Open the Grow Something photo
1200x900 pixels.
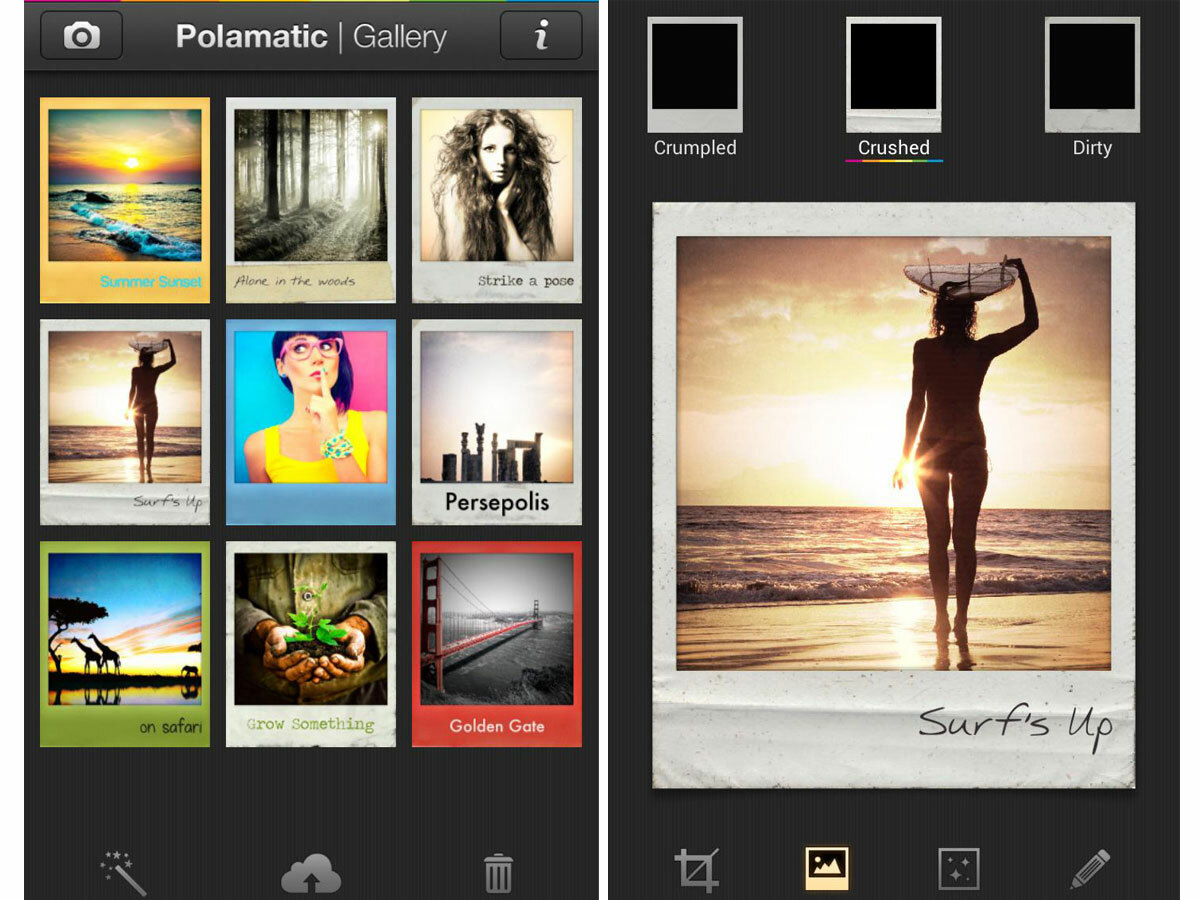[x=311, y=644]
